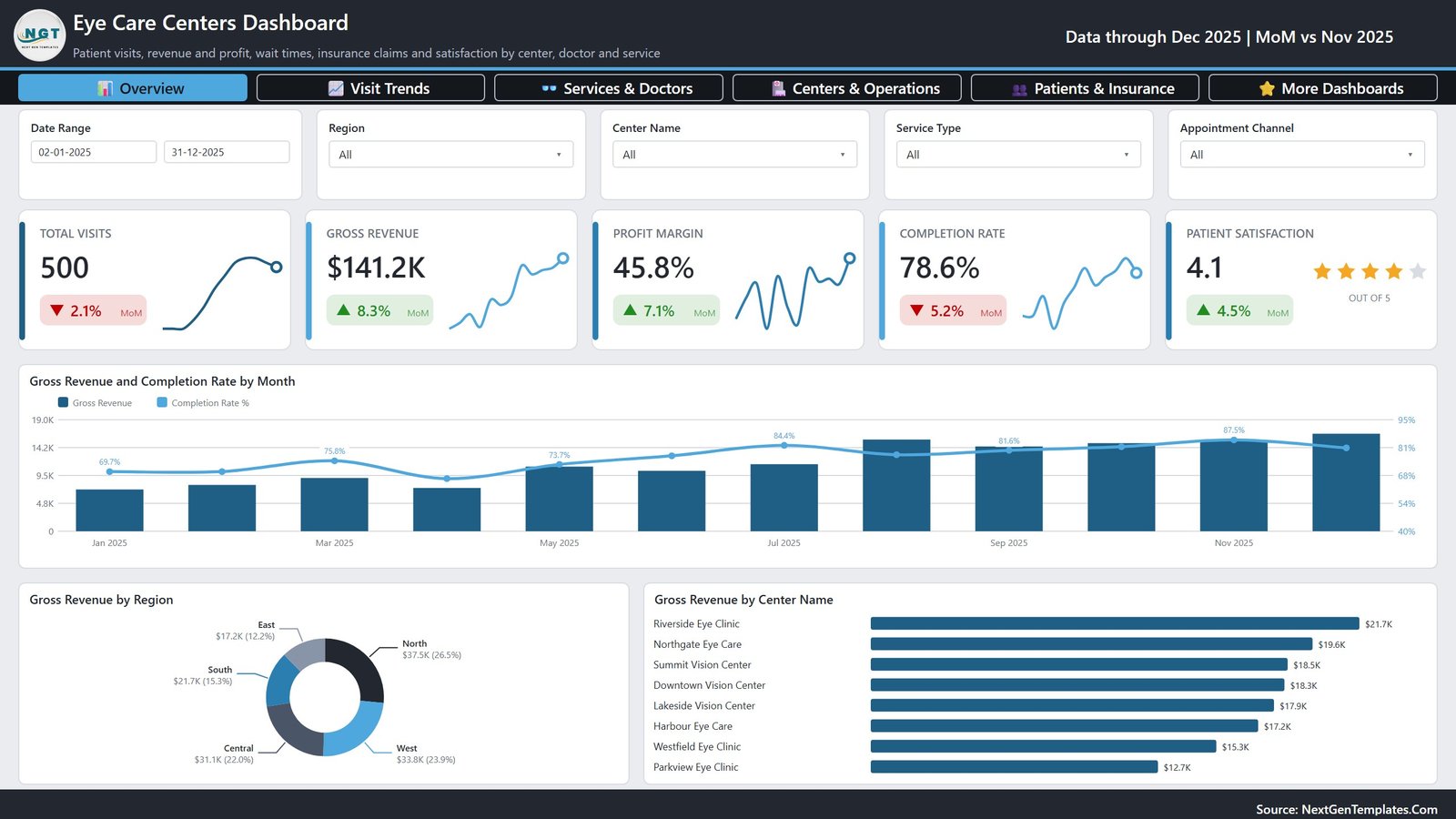
Task: Expand the Appointment Channel dropdown
Action: [1302, 155]
